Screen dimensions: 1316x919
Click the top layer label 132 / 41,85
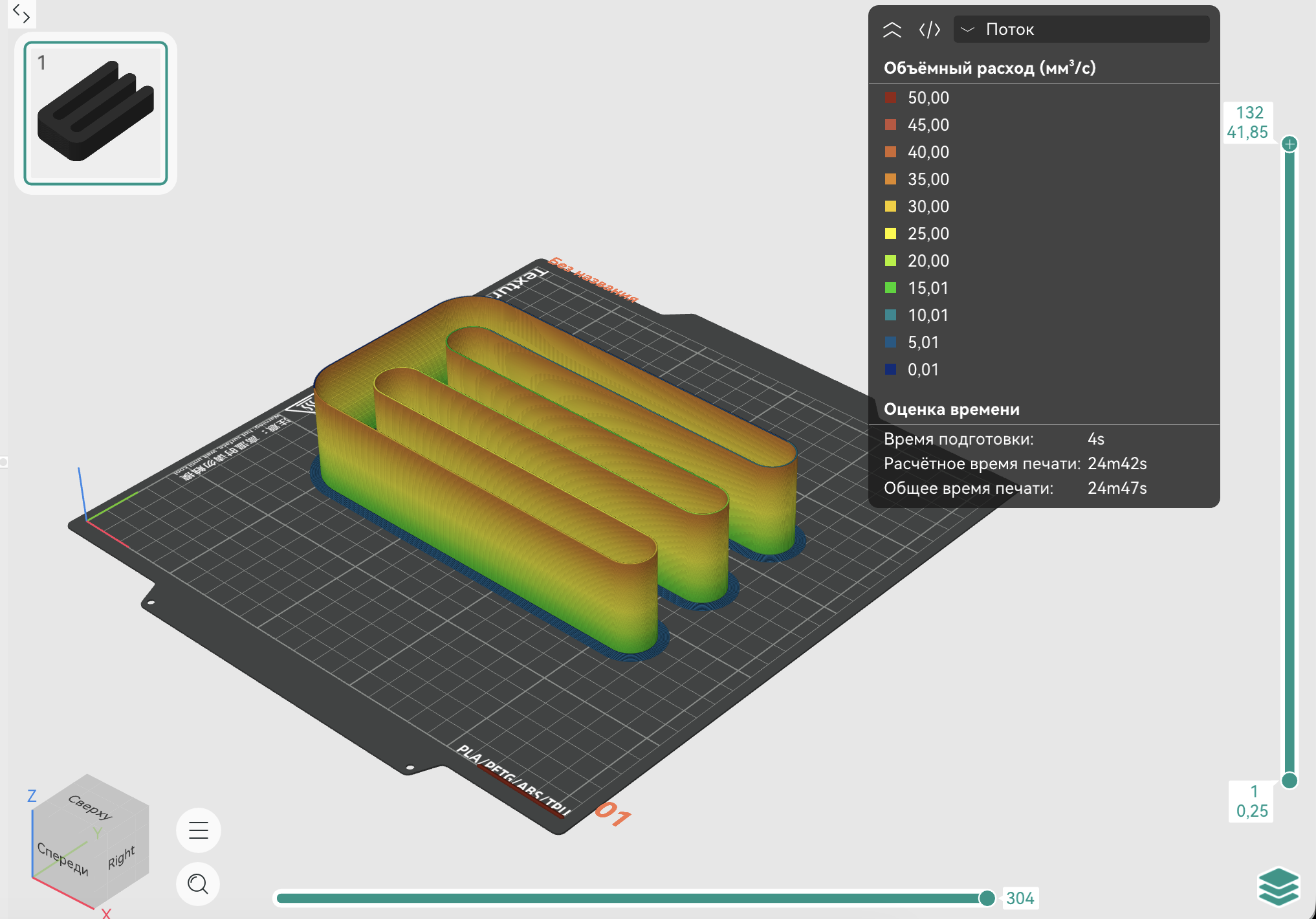tap(1248, 122)
